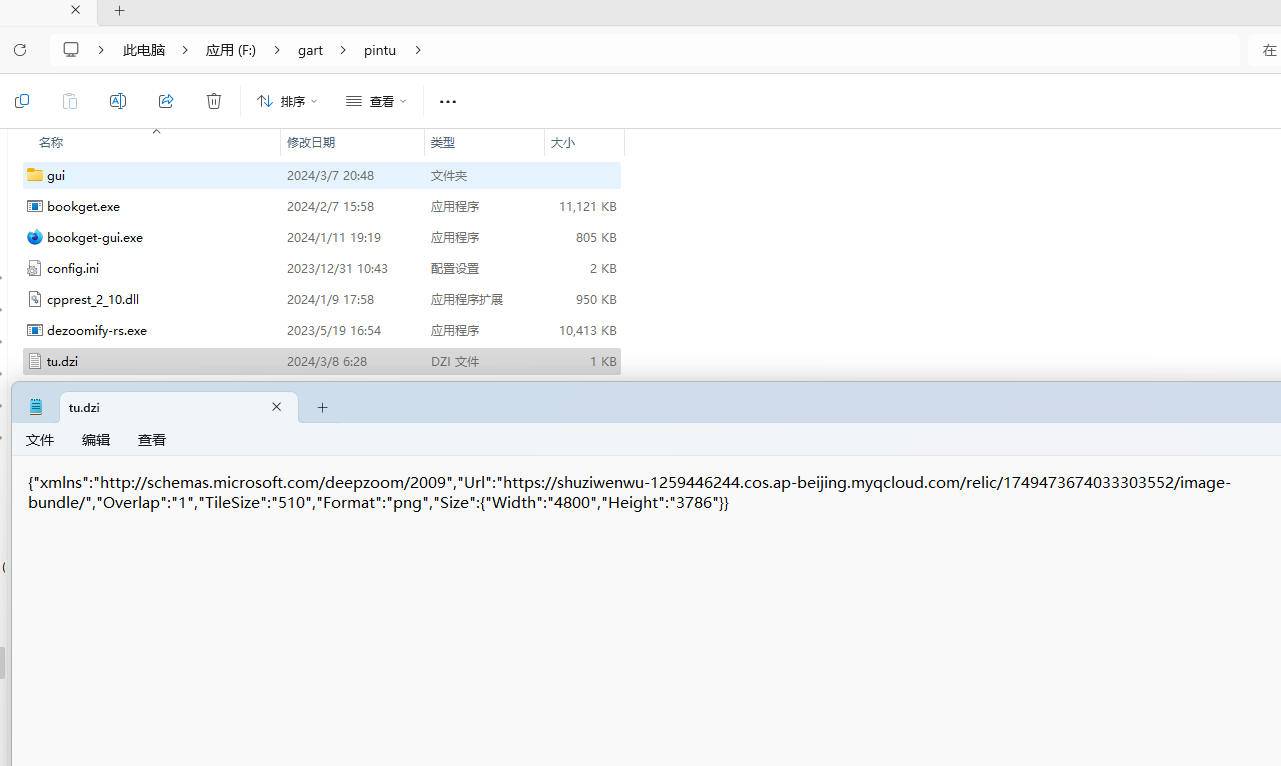Expand the chevron after gart in breadcrumb
The image size is (1281, 766).
[x=343, y=50]
